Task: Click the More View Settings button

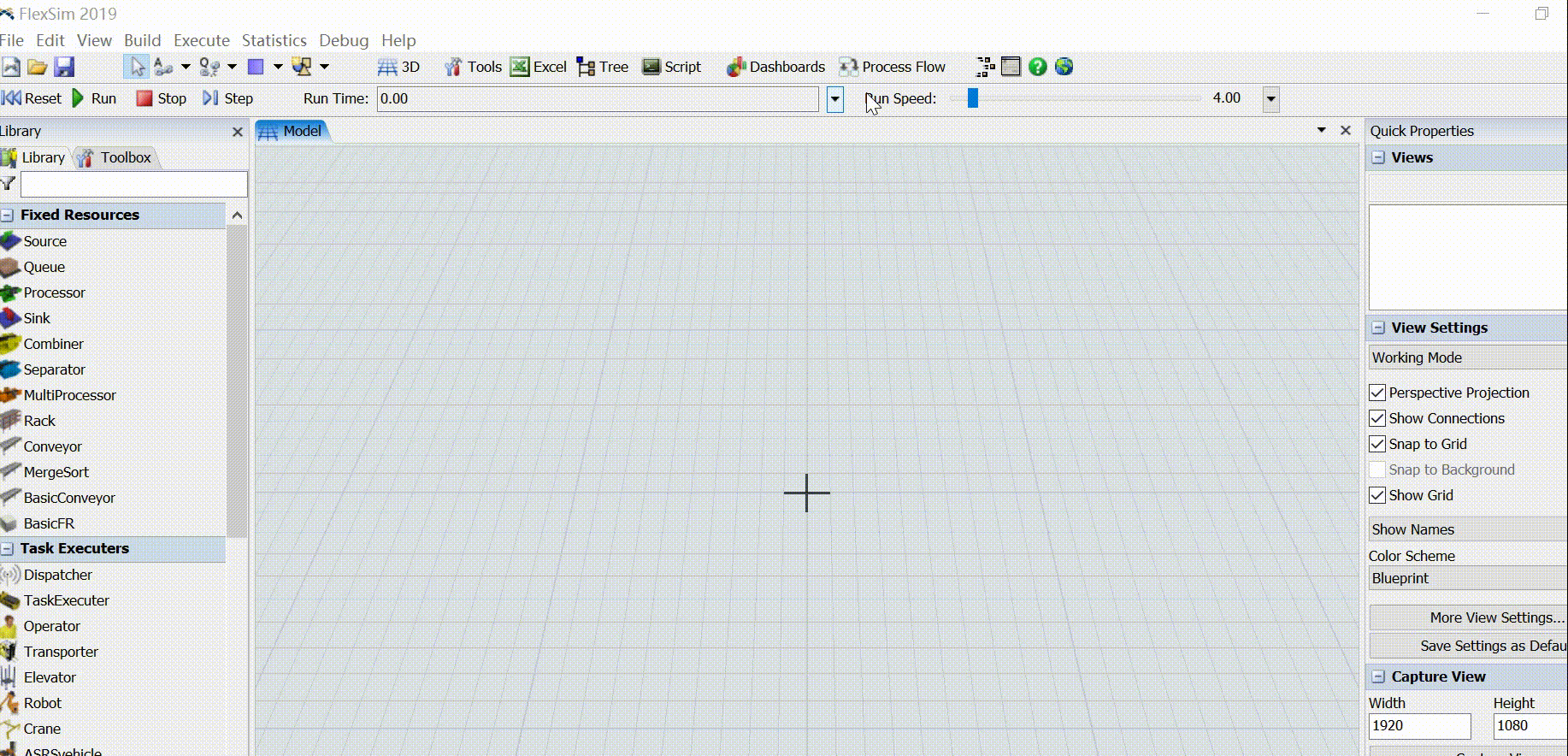Action: click(1469, 617)
